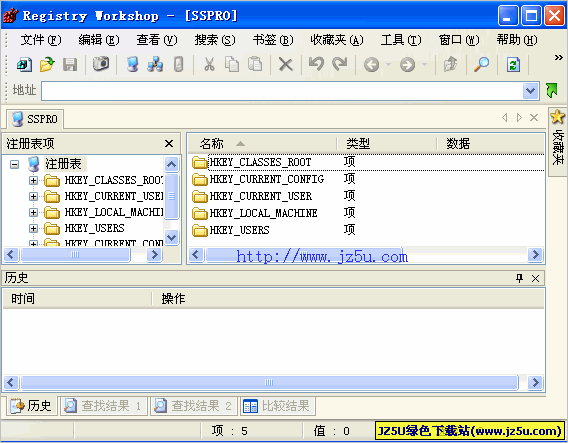
Task: Click the delete X toolbar icon
Action: coord(285,65)
